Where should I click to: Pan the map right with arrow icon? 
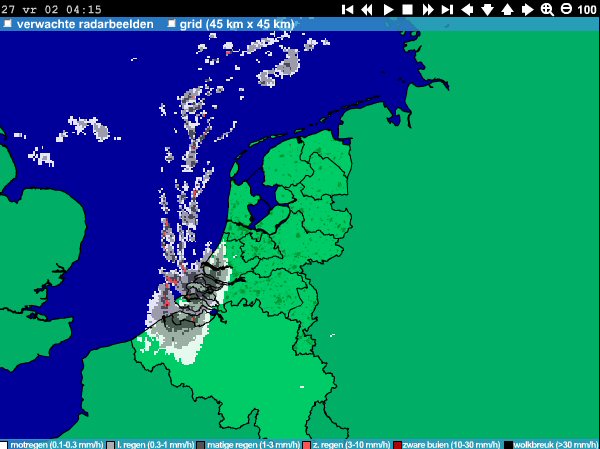coord(527,9)
